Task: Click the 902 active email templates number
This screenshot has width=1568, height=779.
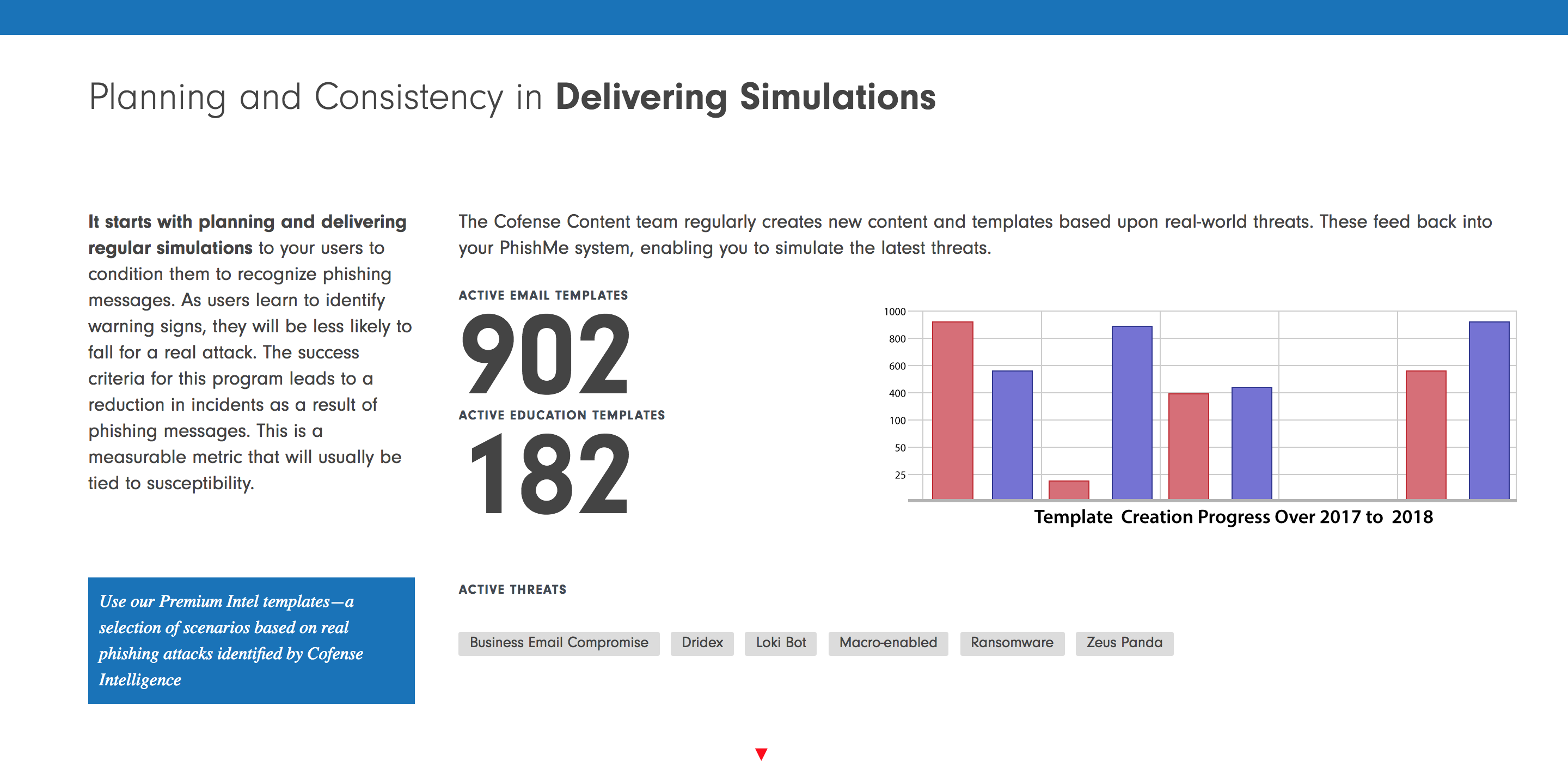Action: pos(546,355)
